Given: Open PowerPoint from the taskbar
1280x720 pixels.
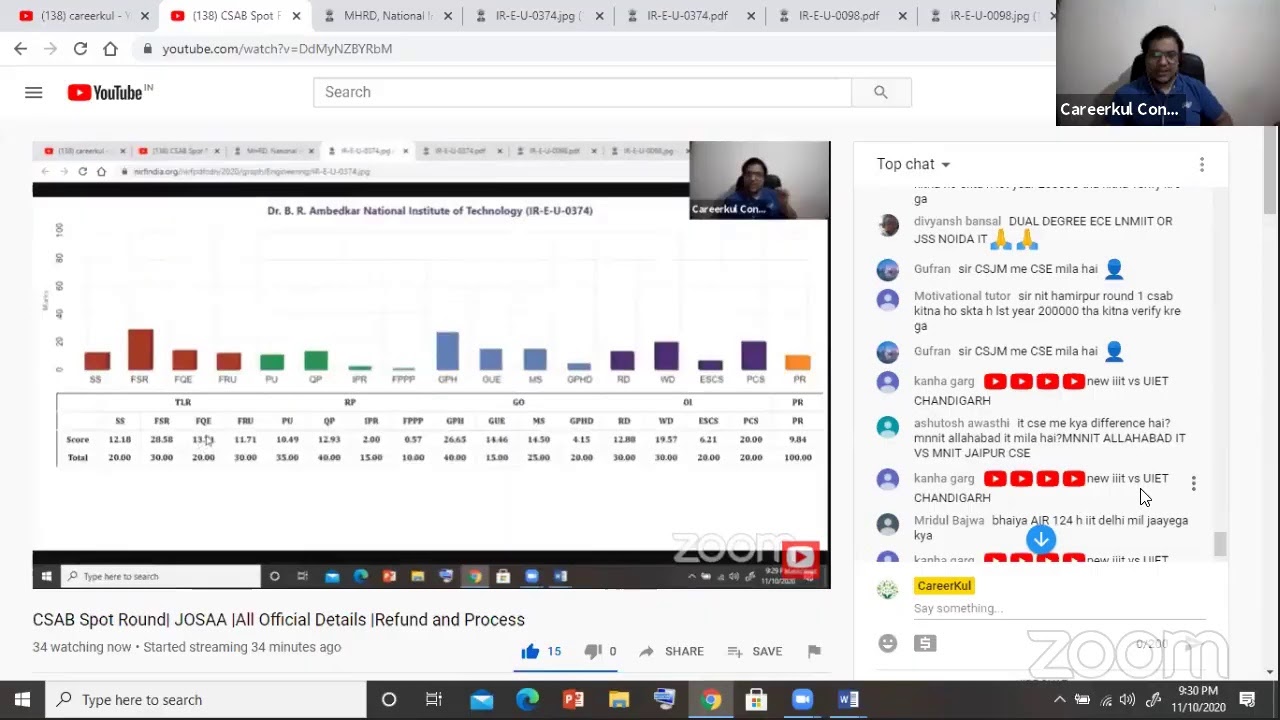Looking at the screenshot, I should pos(573,700).
